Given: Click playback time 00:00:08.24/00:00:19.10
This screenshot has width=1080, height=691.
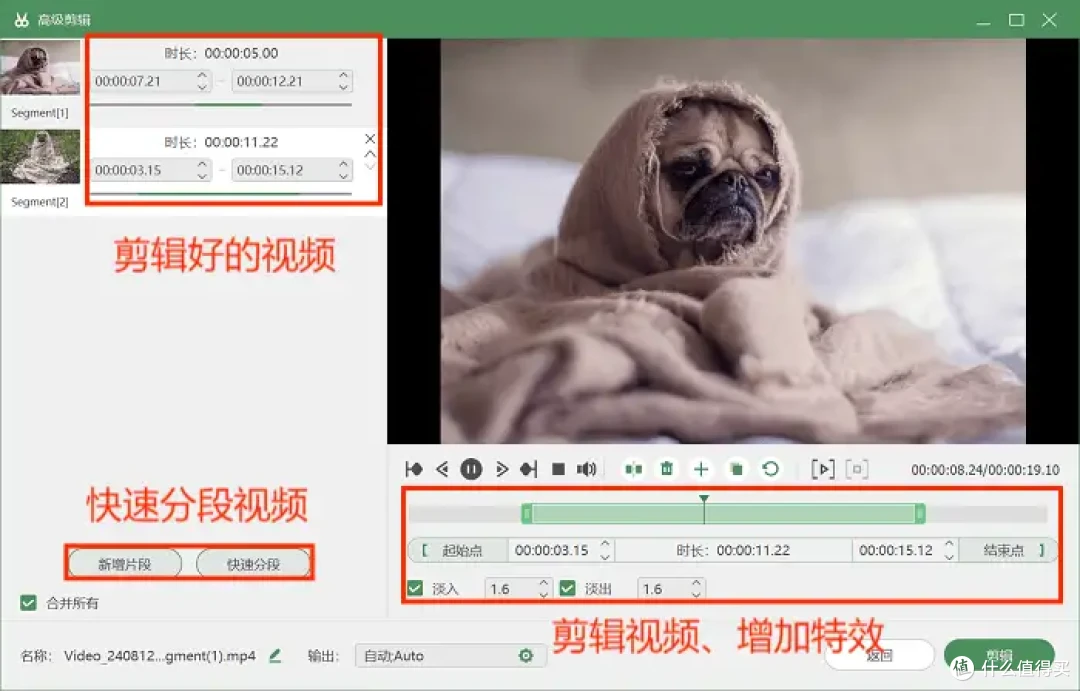Looking at the screenshot, I should [x=985, y=470].
